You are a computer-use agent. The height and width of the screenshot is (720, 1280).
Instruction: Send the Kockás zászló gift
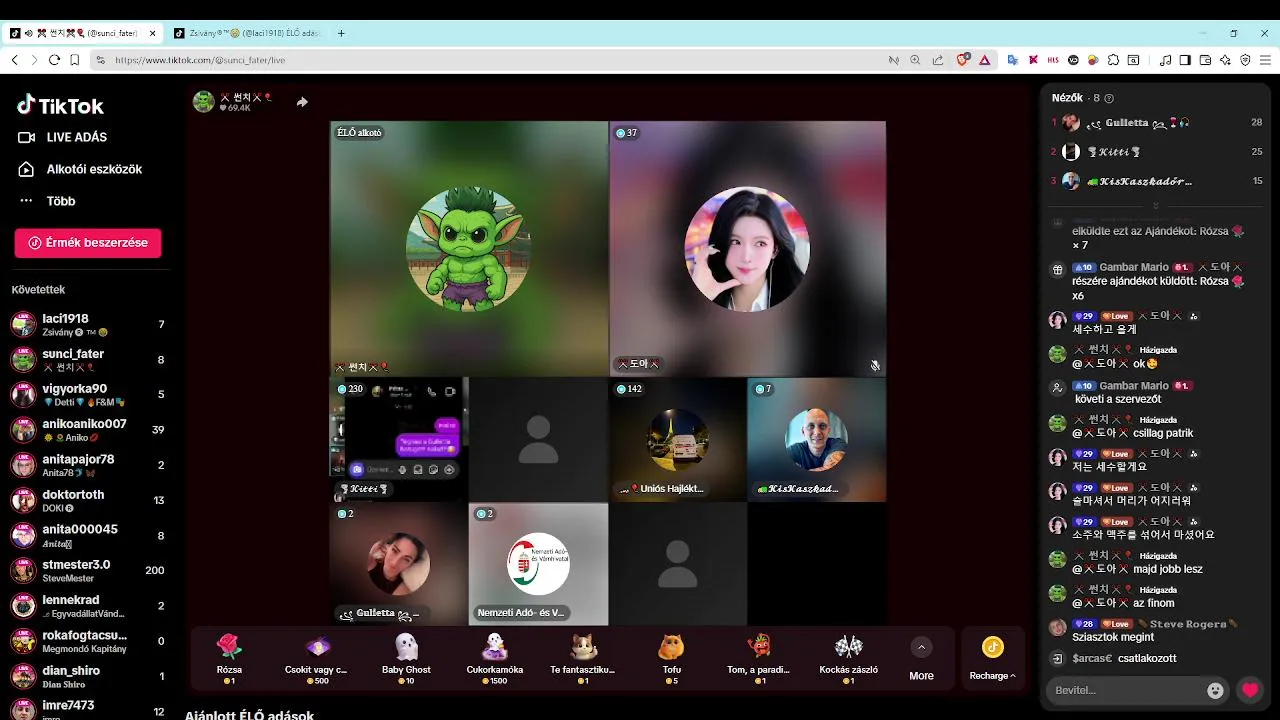[848, 658]
